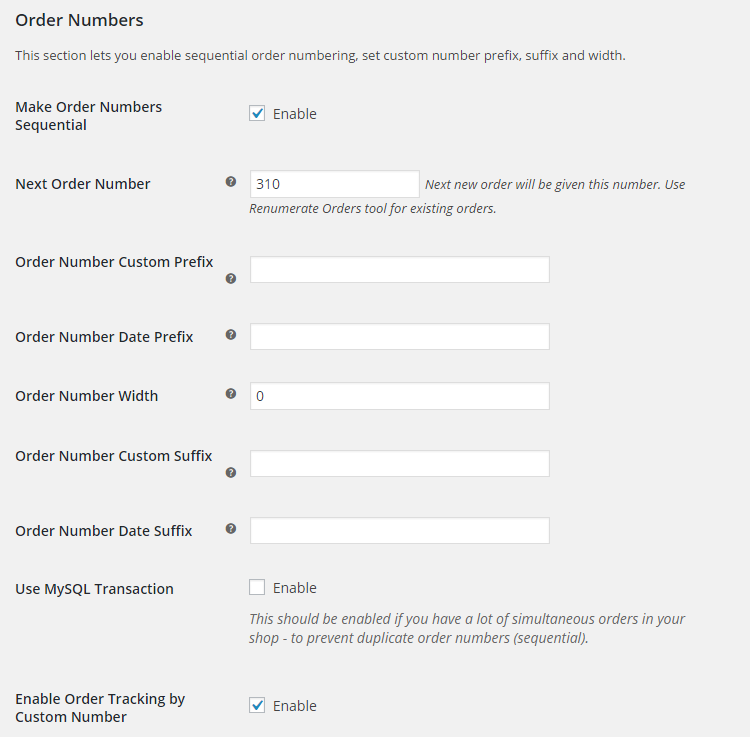
Task: Focus the Next Order Number input field
Action: point(334,184)
